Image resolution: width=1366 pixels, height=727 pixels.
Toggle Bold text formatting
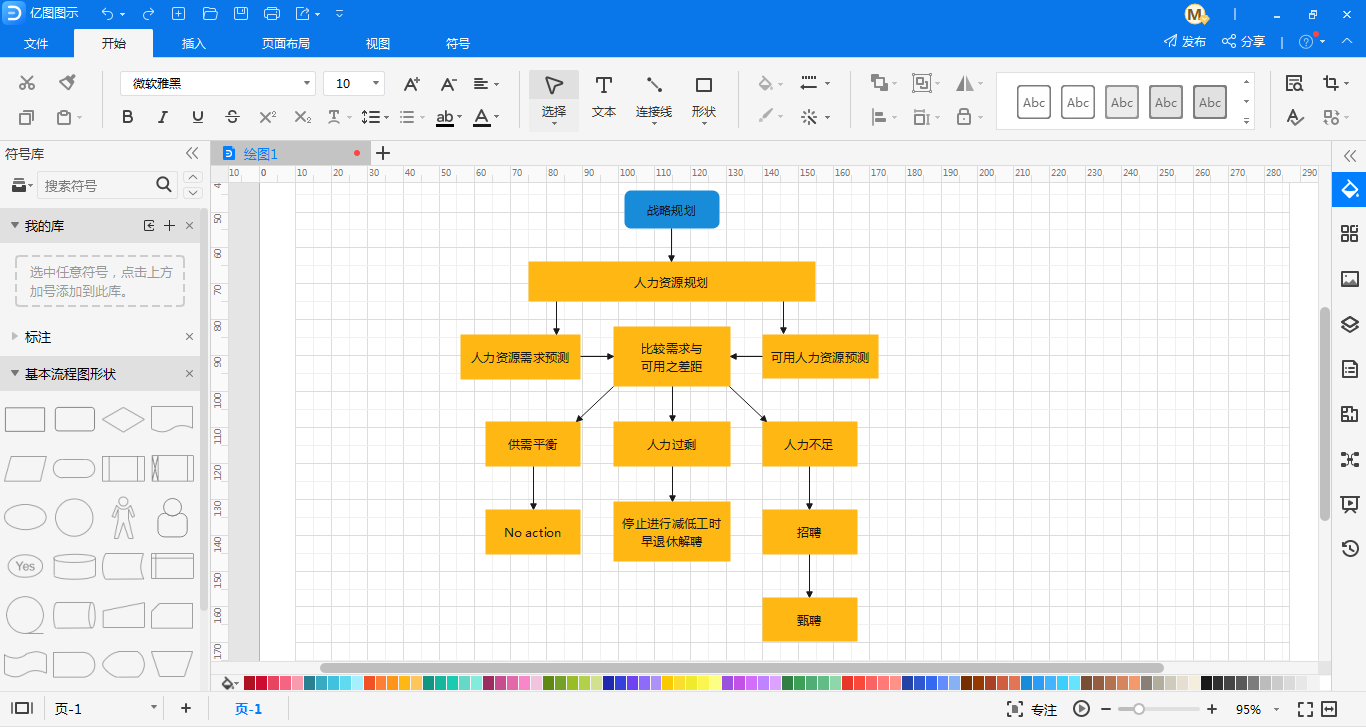[x=127, y=117]
